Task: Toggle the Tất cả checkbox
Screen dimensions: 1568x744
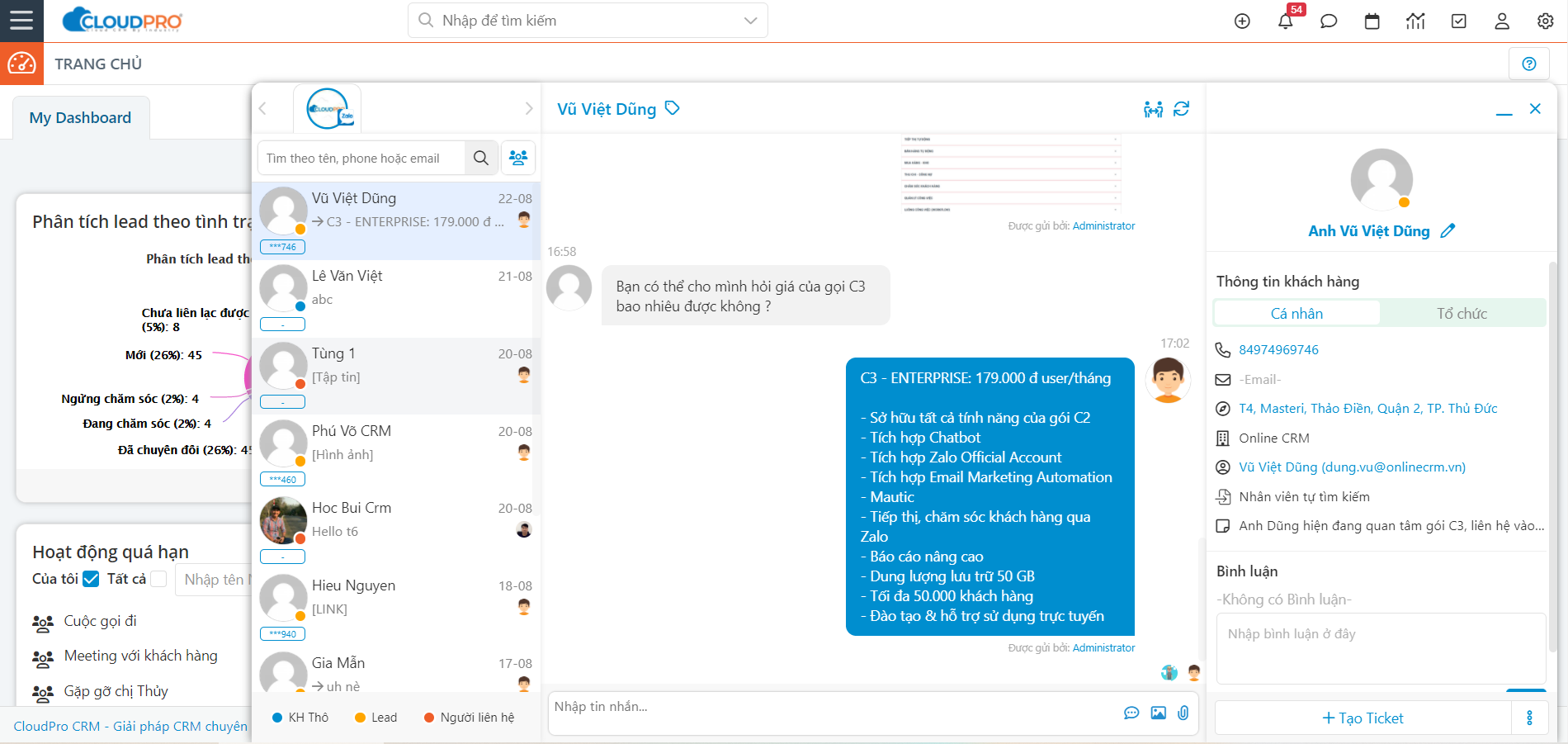Action: (x=158, y=579)
